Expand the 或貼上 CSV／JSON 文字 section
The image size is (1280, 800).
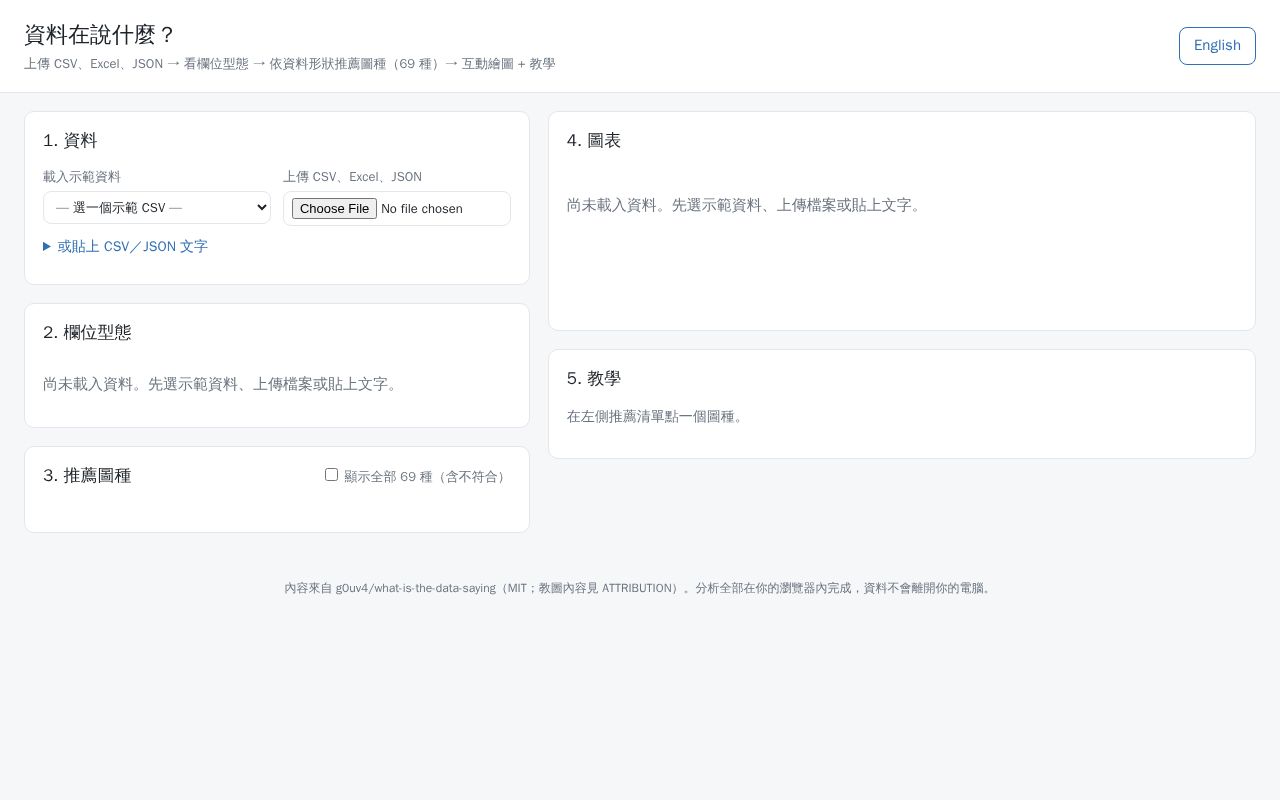pos(126,247)
